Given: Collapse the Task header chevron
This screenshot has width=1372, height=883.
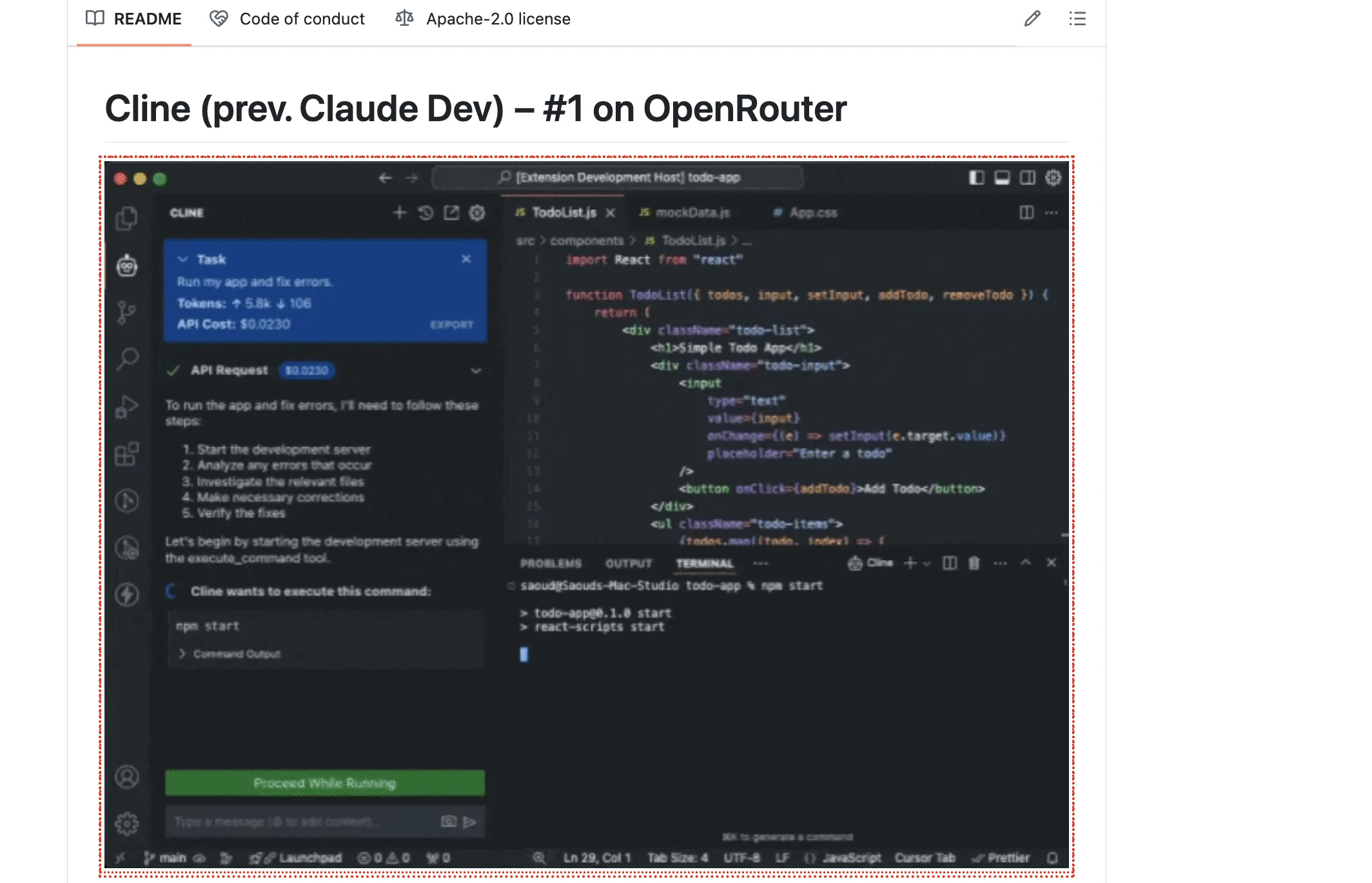Looking at the screenshot, I should click(x=182, y=259).
